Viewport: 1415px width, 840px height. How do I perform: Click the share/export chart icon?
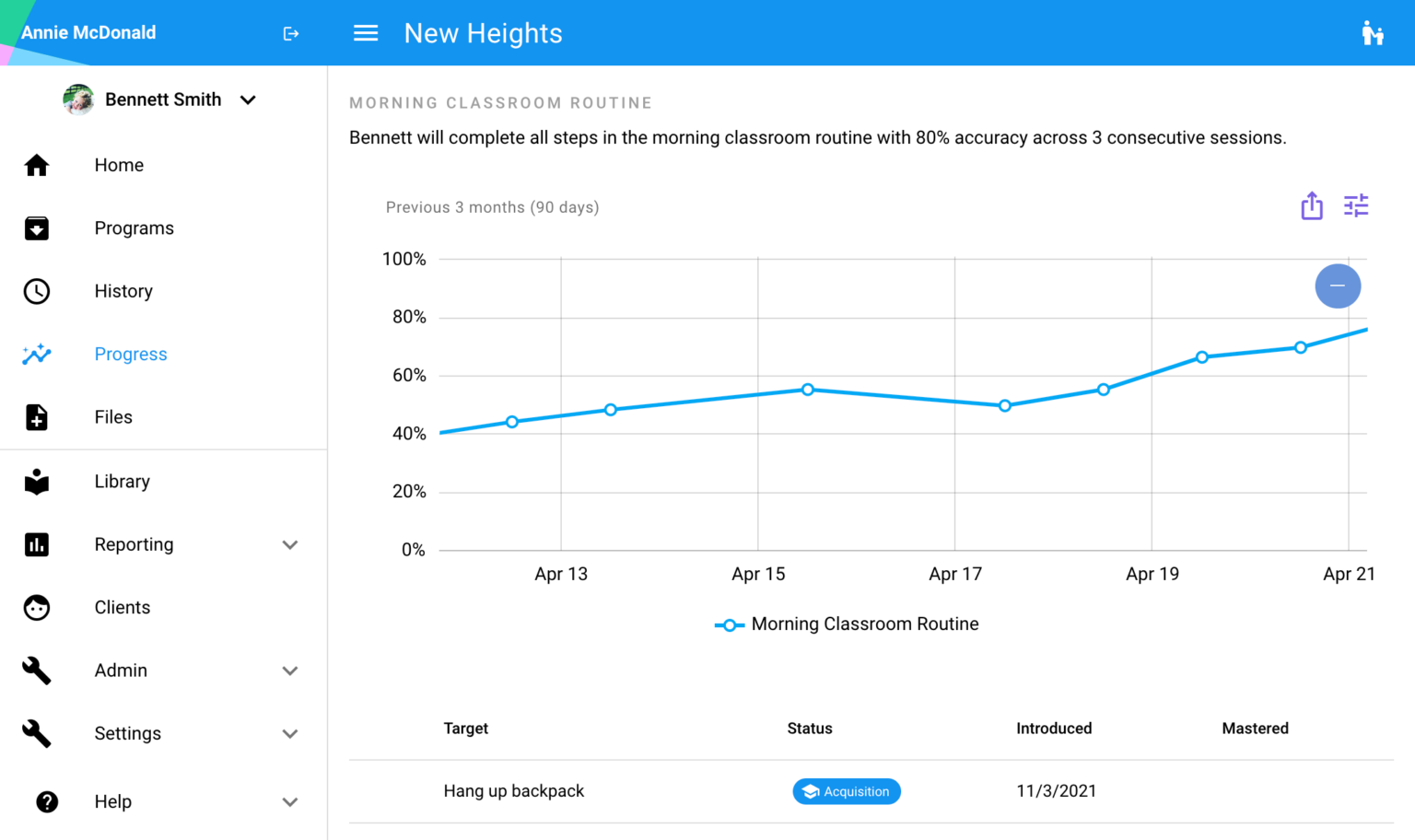tap(1312, 205)
